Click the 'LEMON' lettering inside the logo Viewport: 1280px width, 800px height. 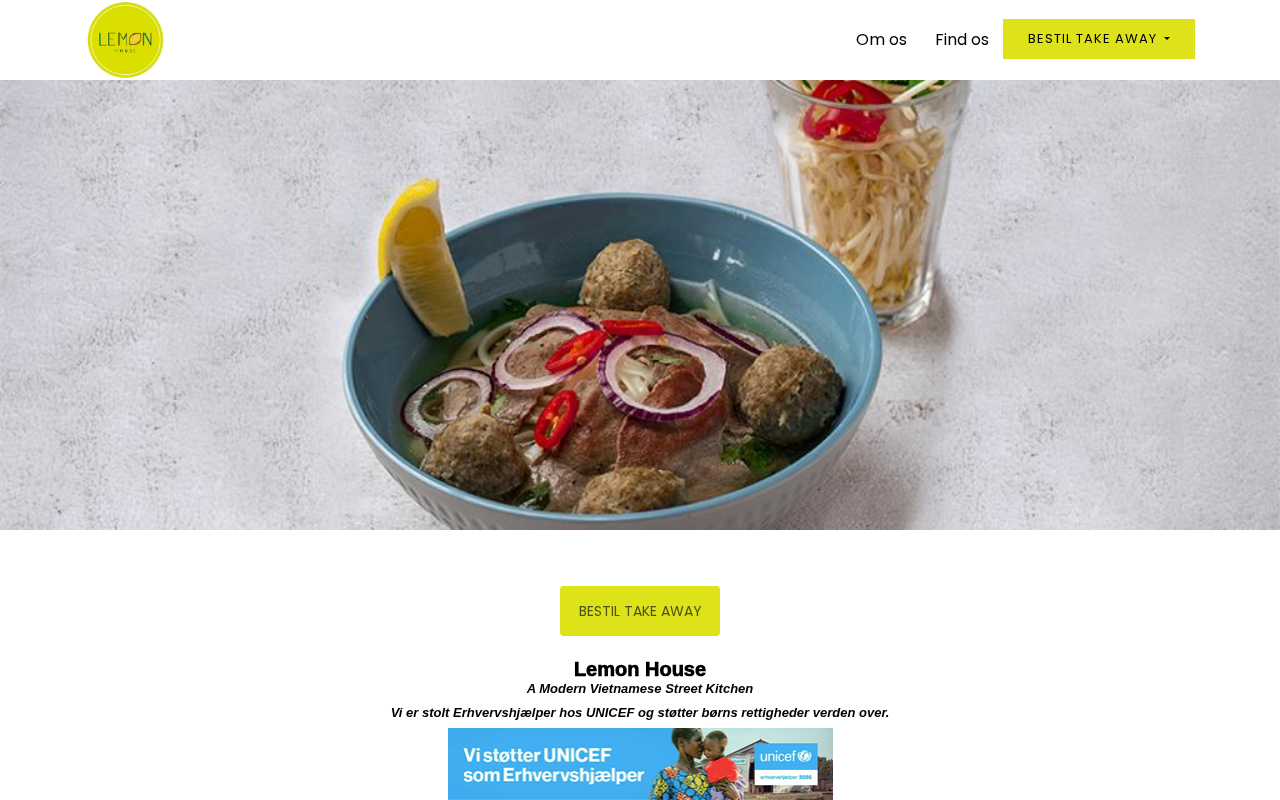125,39
